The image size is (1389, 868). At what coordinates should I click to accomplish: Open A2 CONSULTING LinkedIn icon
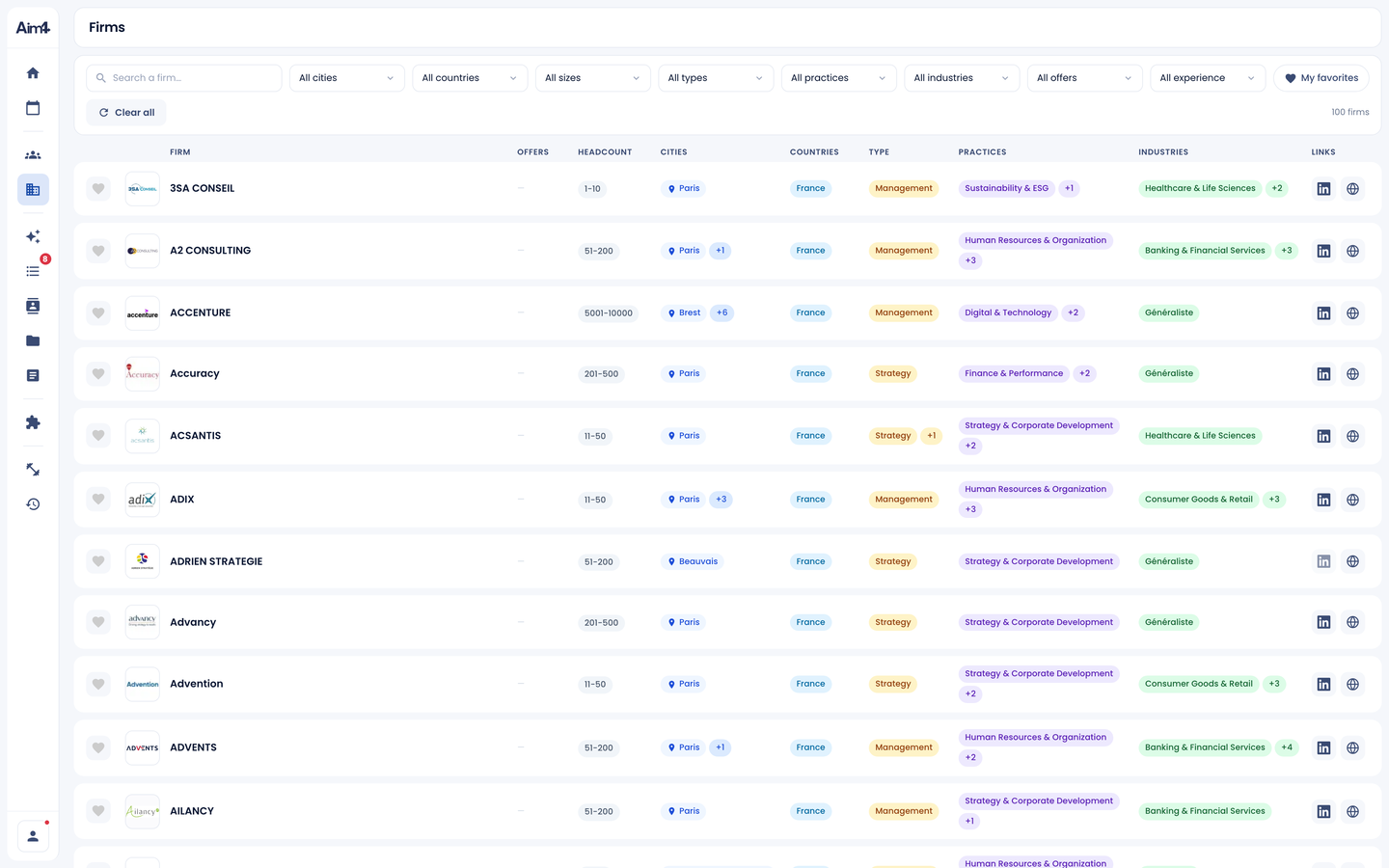(1323, 251)
